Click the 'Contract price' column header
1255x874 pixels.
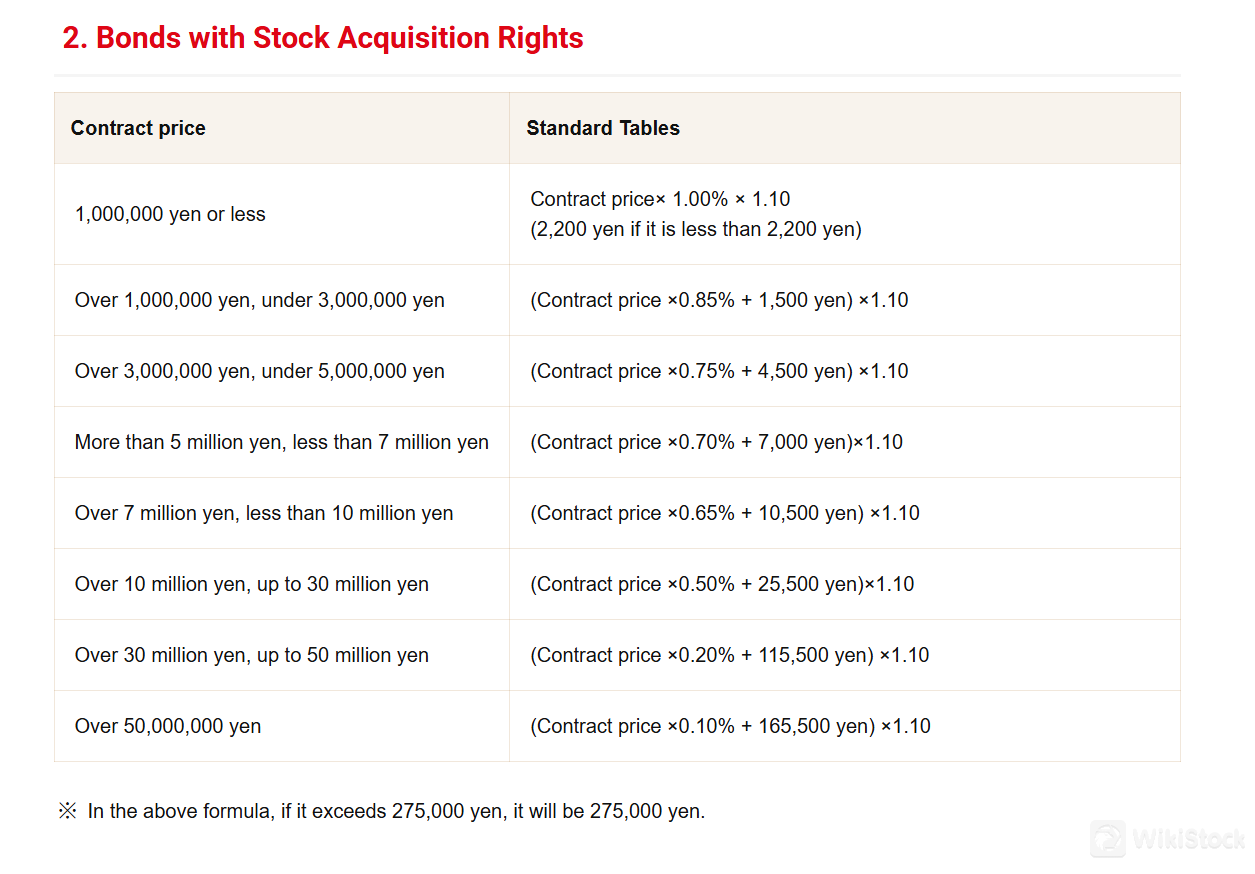point(138,128)
